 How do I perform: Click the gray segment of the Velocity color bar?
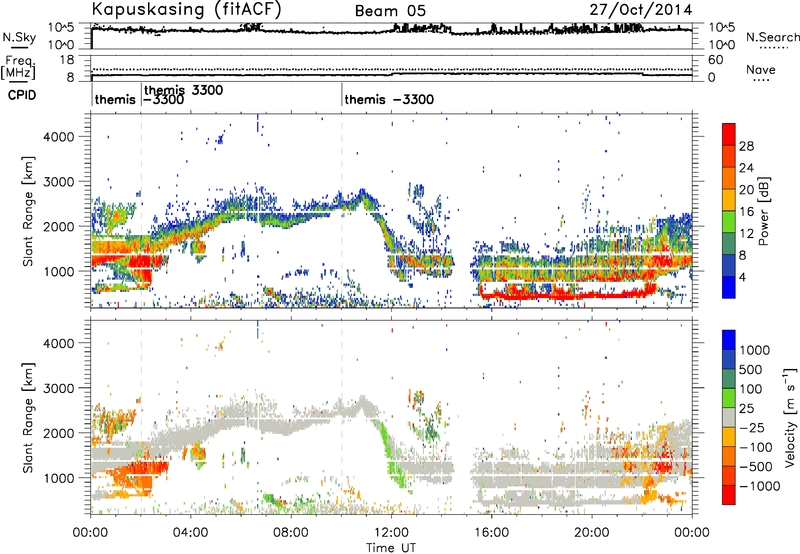[x=729, y=418]
